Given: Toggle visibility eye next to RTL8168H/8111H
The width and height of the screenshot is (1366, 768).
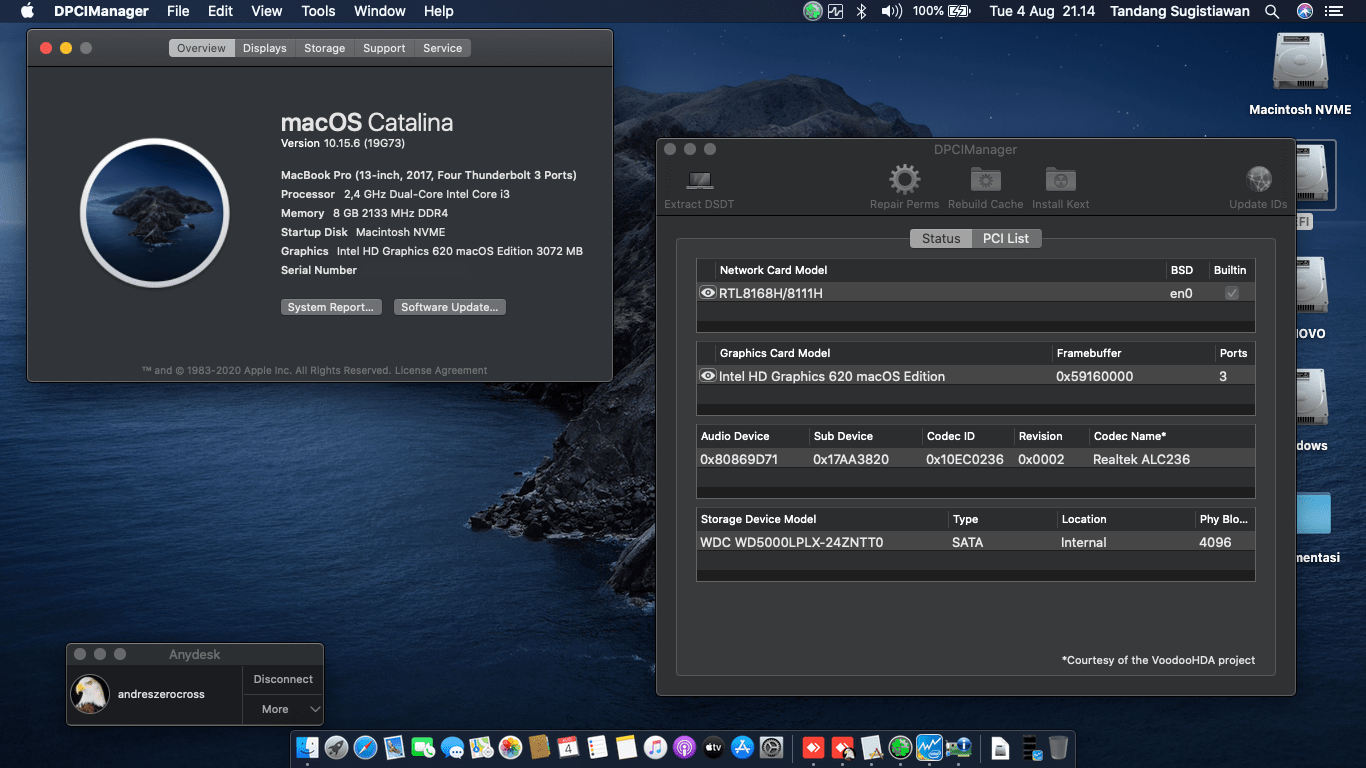Looking at the screenshot, I should click(707, 292).
